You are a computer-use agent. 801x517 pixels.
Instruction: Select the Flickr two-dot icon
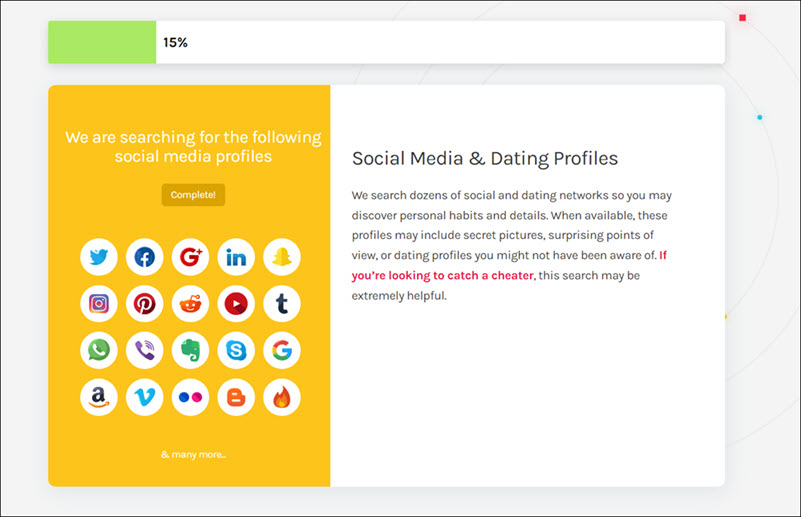(x=190, y=397)
